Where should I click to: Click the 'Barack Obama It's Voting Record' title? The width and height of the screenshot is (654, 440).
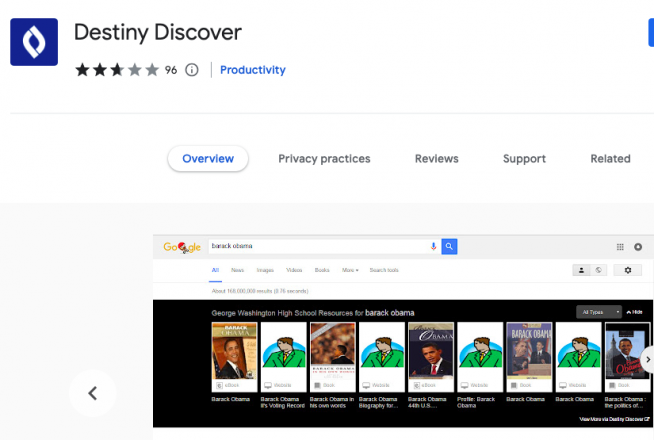282,402
